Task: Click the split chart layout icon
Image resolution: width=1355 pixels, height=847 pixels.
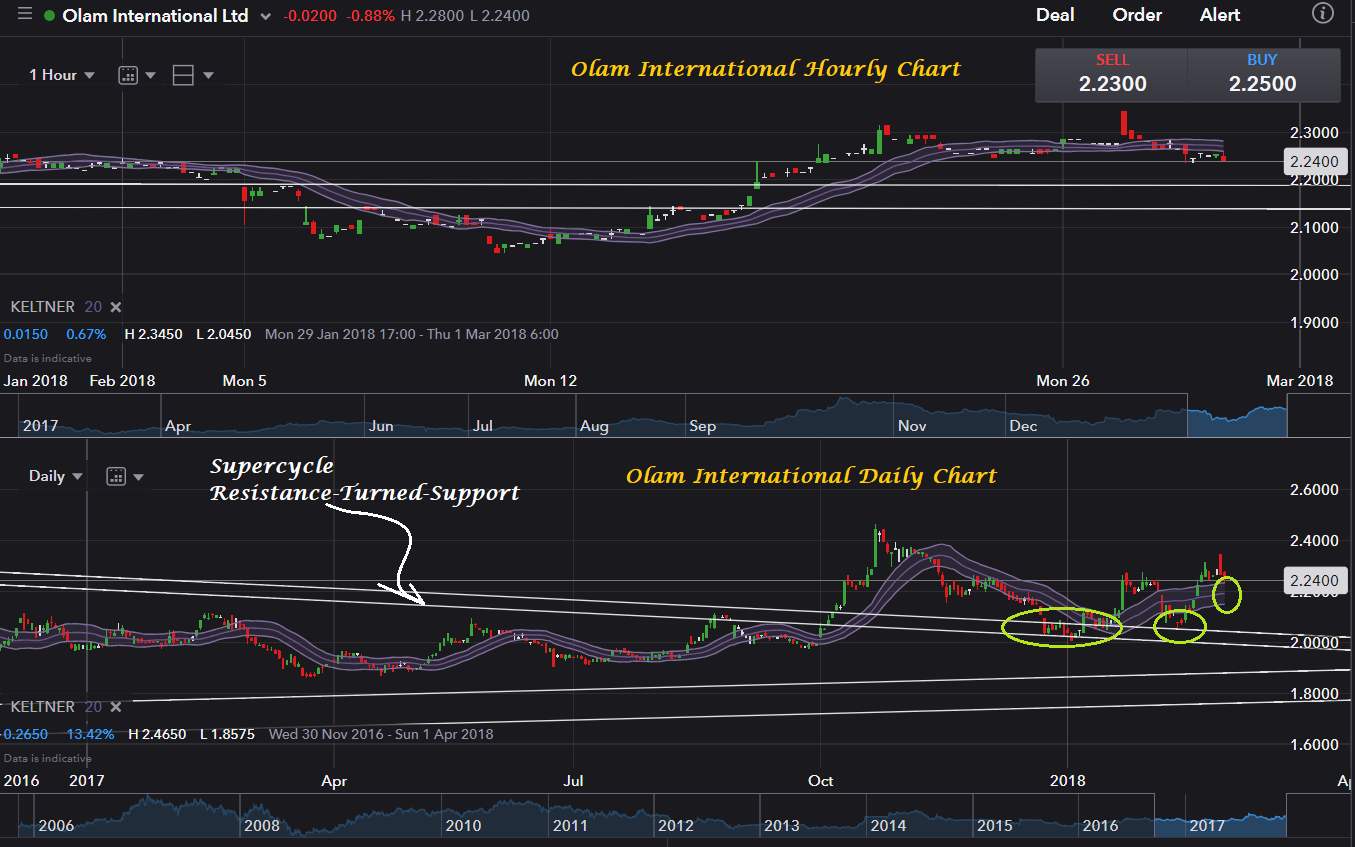Action: click(183, 75)
